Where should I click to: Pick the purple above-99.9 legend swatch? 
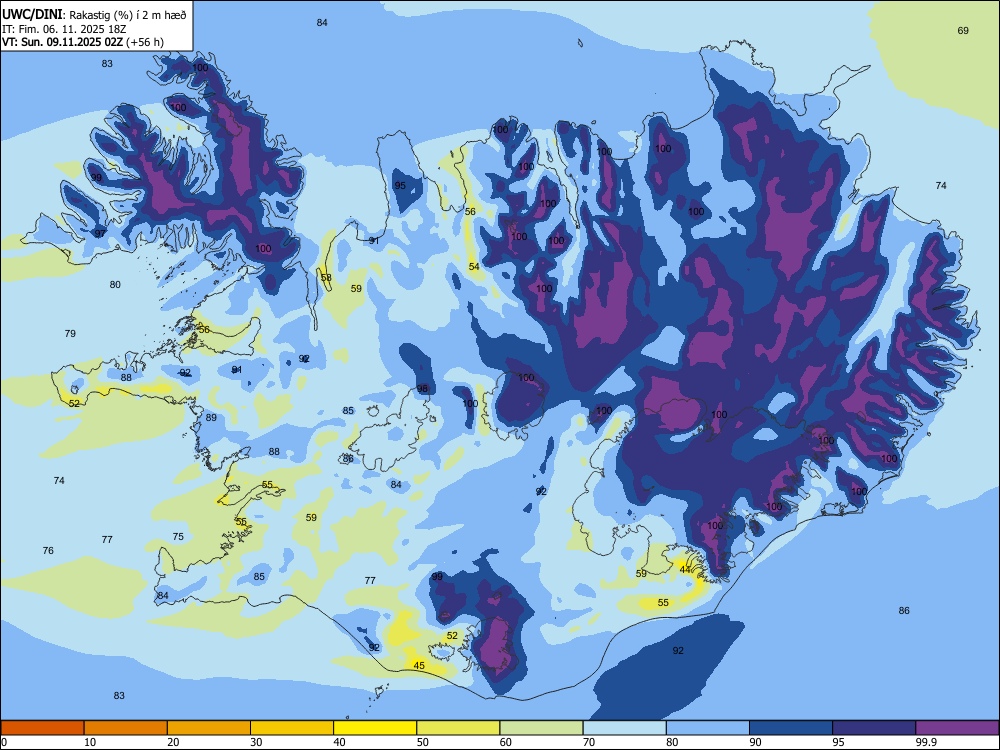click(957, 728)
